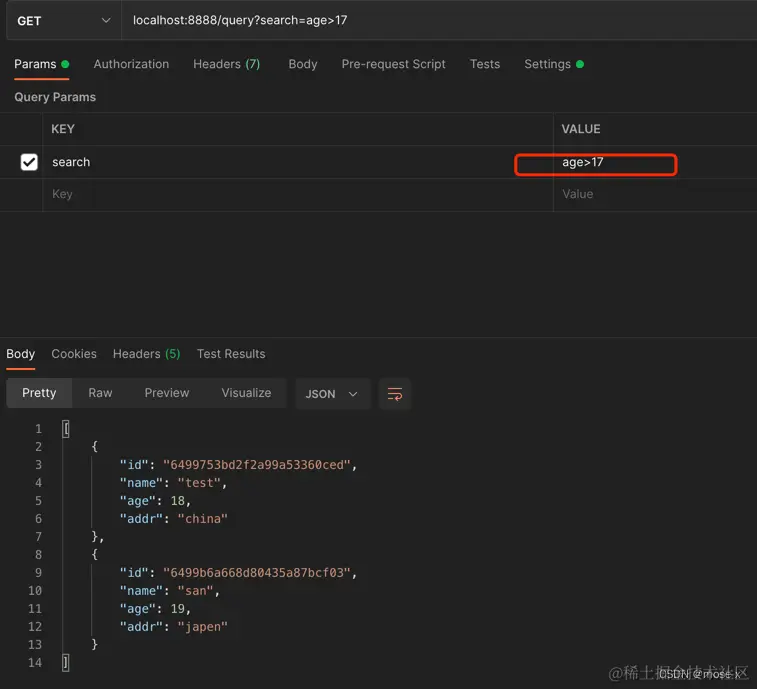Open request Headers (7) tab
757x689 pixels.
[x=226, y=64]
